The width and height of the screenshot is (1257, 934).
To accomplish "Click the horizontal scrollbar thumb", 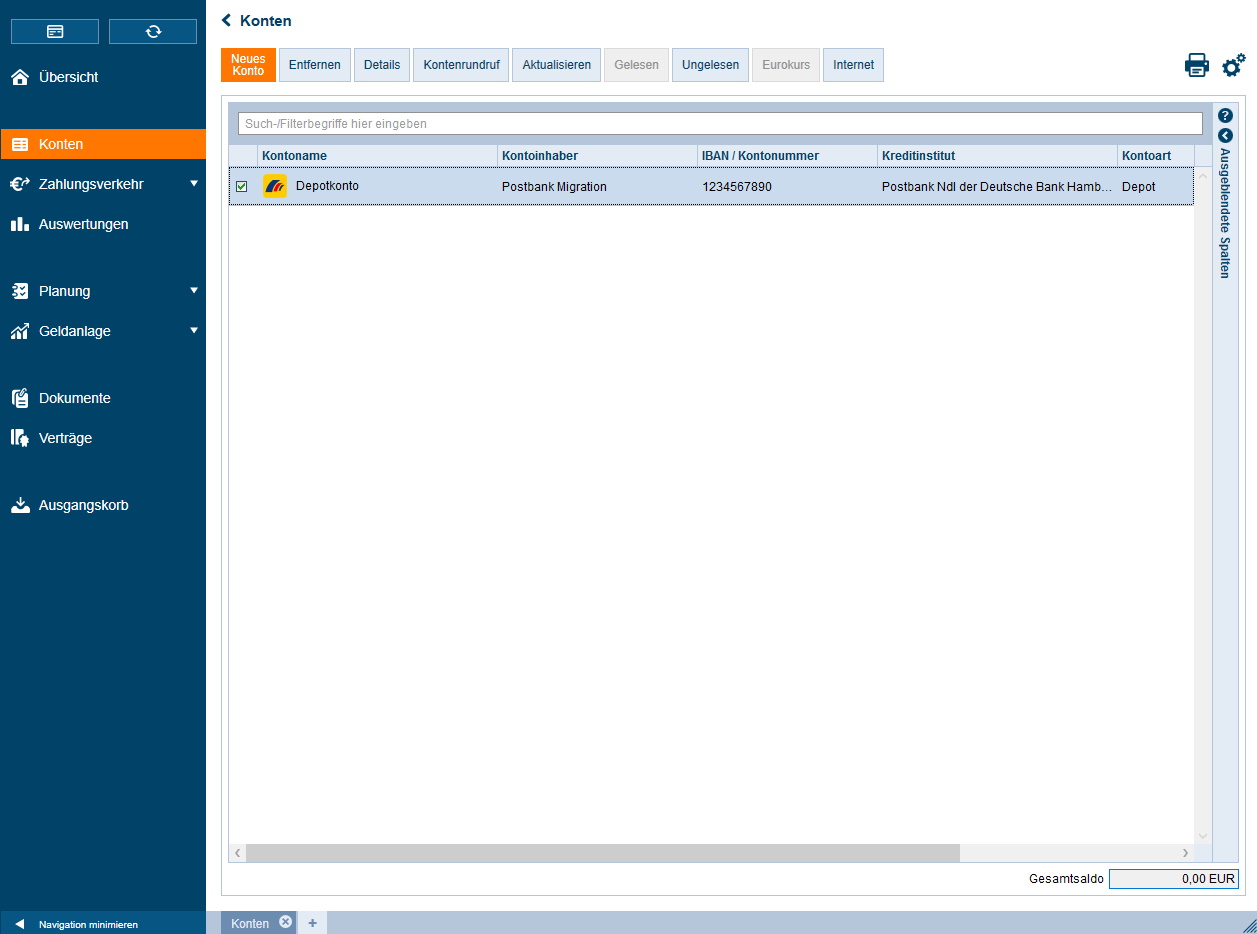I will coord(603,853).
